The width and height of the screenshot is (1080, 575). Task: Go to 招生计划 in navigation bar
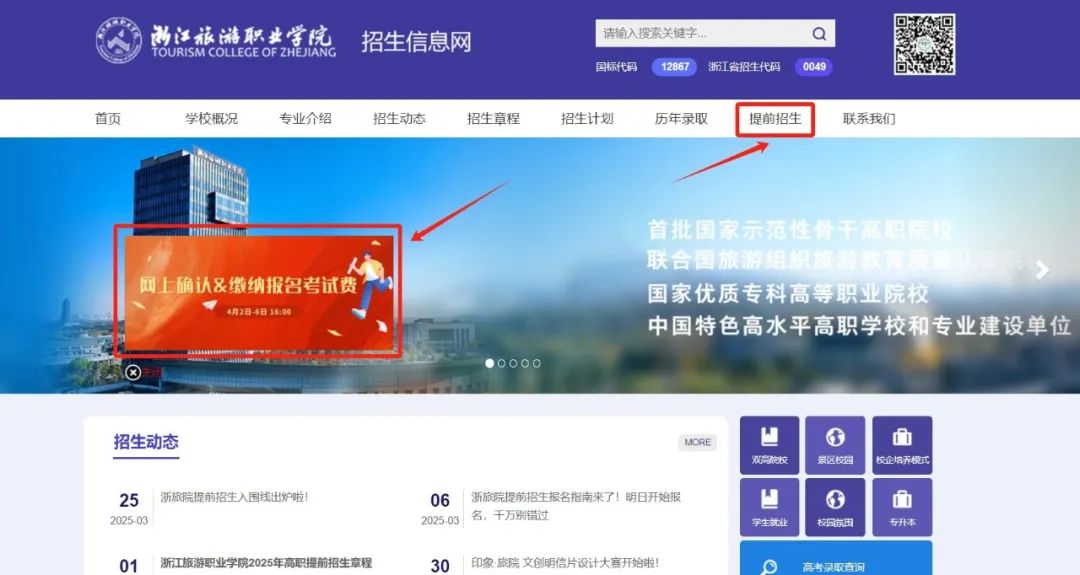587,119
